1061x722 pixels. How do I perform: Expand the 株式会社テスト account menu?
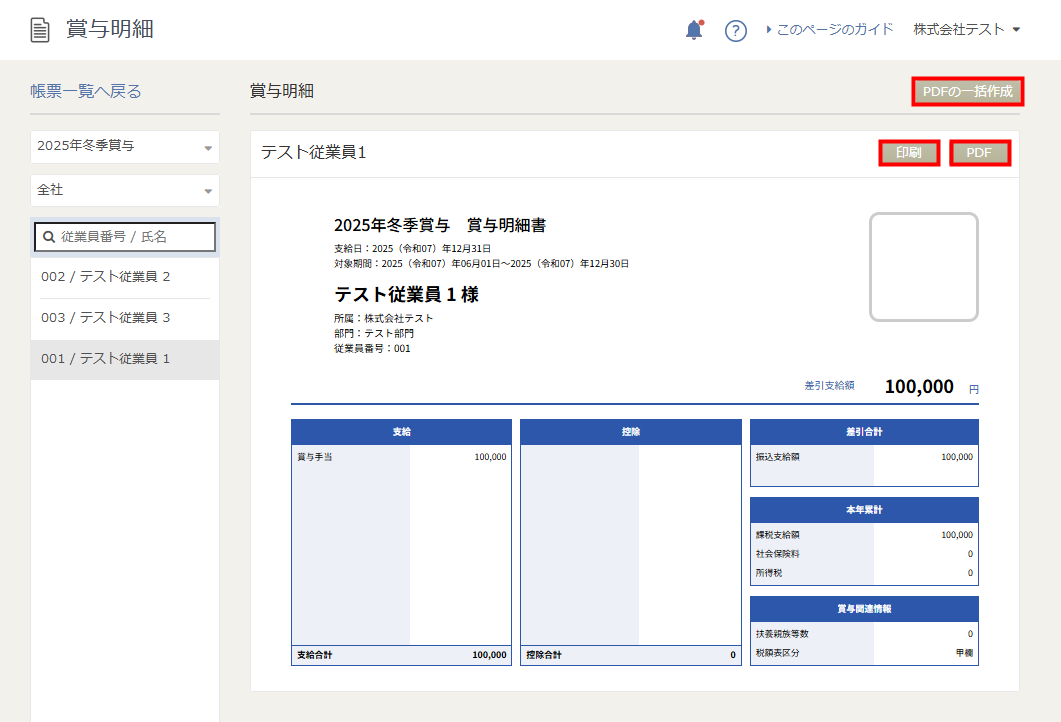[x=966, y=30]
